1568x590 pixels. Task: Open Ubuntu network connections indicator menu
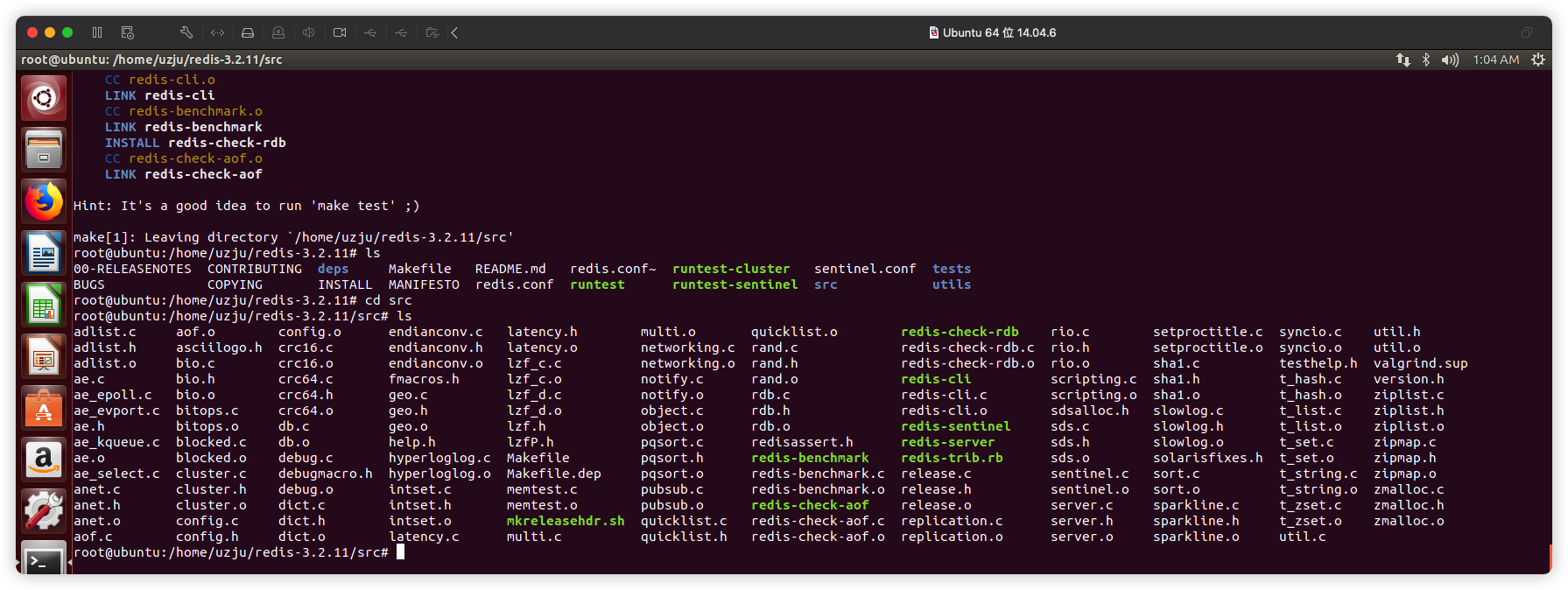click(x=1403, y=60)
